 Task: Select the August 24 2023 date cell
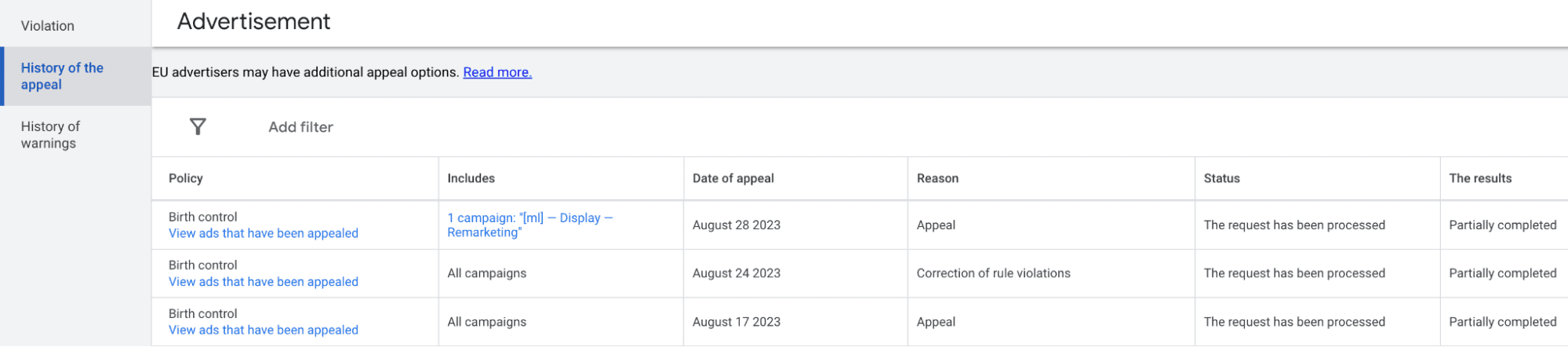click(x=736, y=273)
